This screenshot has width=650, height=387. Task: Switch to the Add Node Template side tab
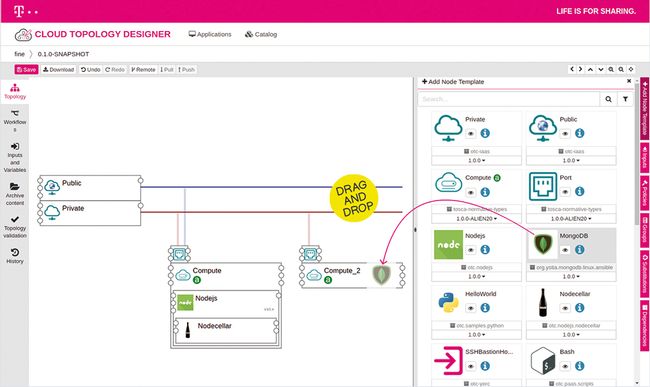[645, 108]
